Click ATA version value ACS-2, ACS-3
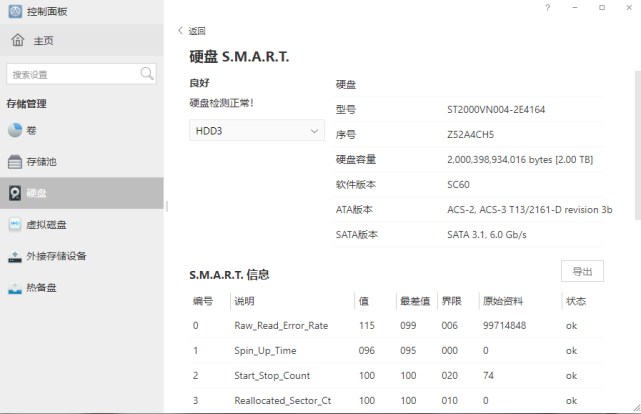 (529, 210)
